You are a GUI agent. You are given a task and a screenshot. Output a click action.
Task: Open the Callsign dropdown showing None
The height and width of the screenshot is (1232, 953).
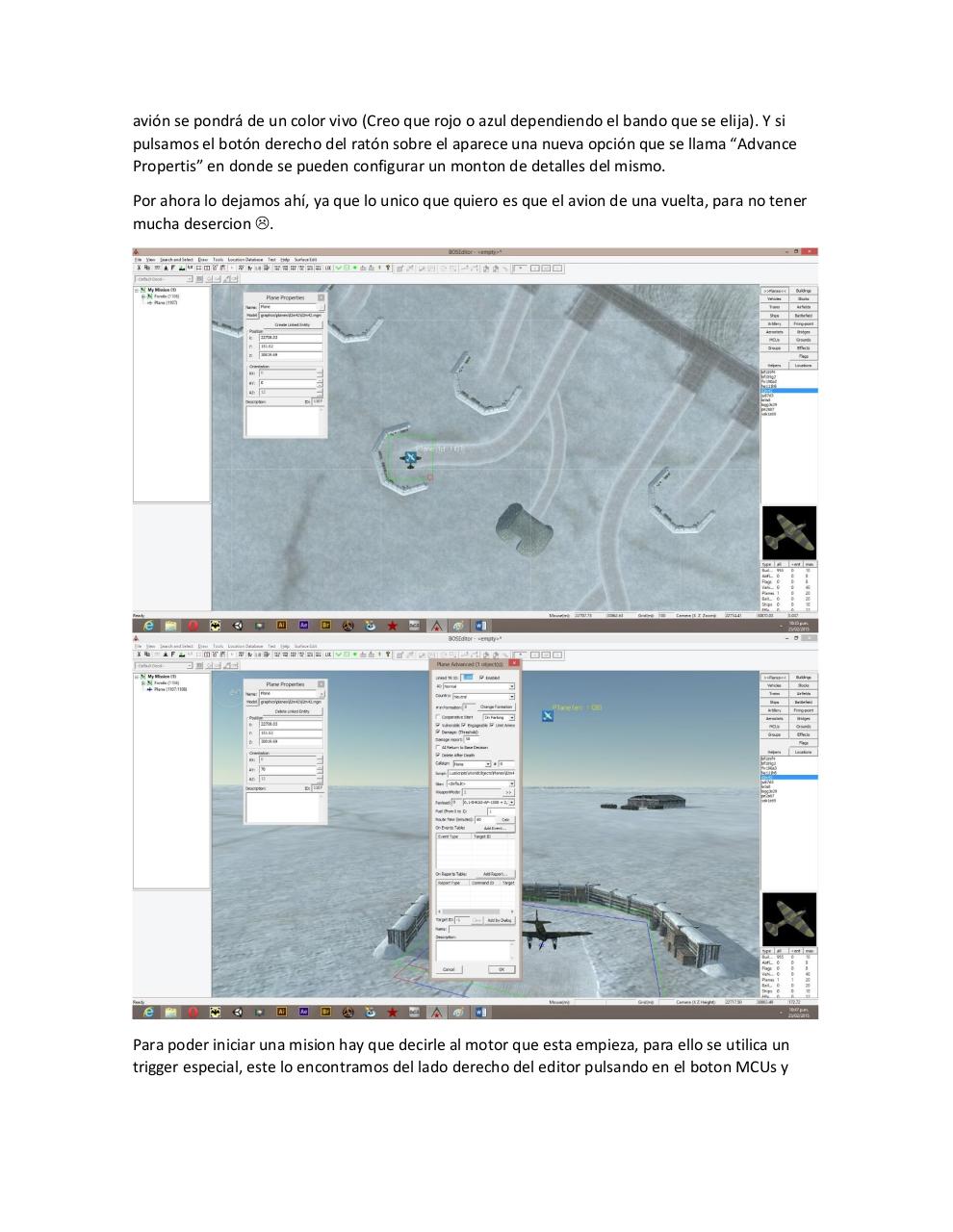tap(472, 764)
